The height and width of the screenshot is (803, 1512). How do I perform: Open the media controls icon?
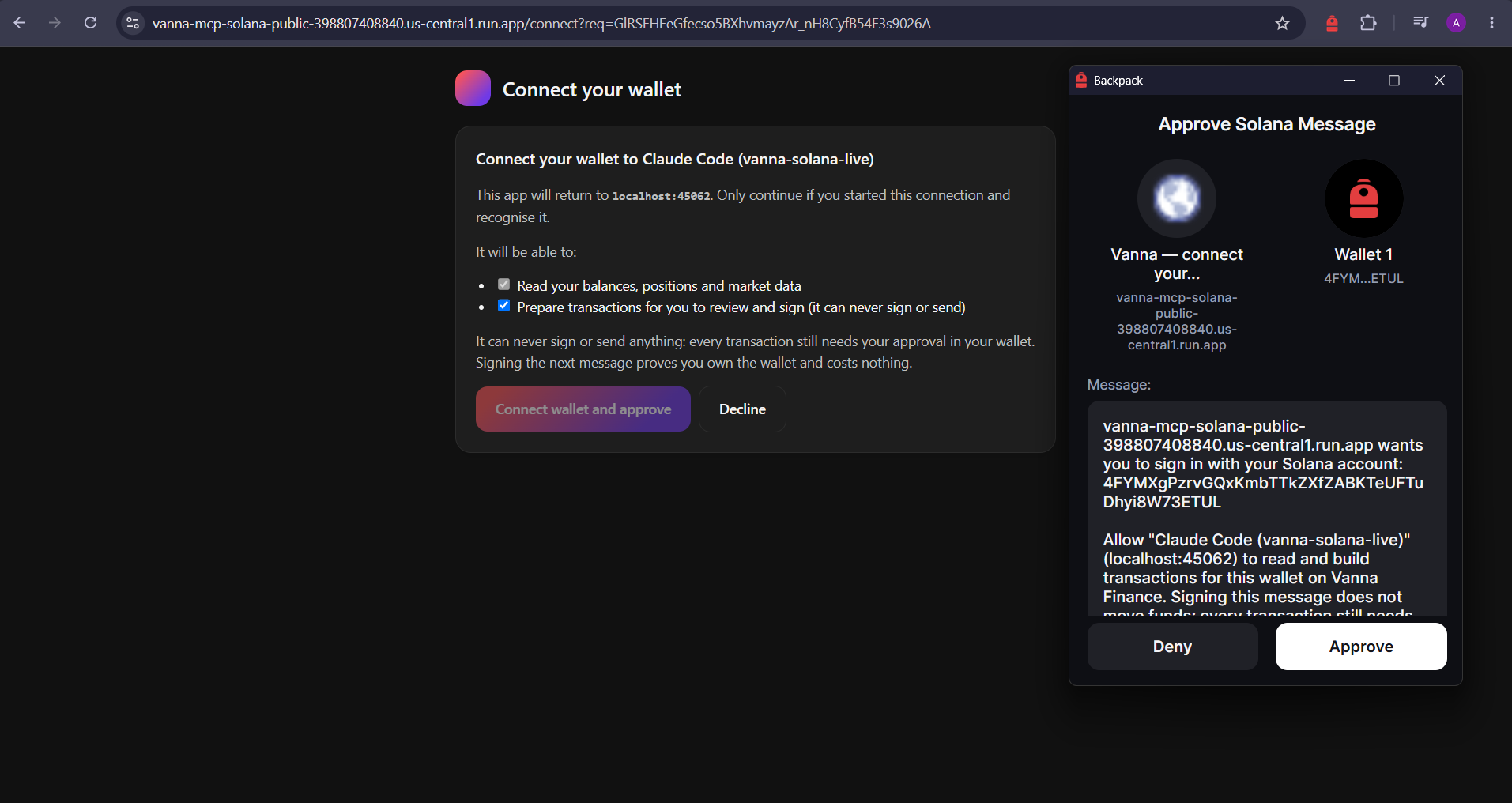click(x=1420, y=23)
